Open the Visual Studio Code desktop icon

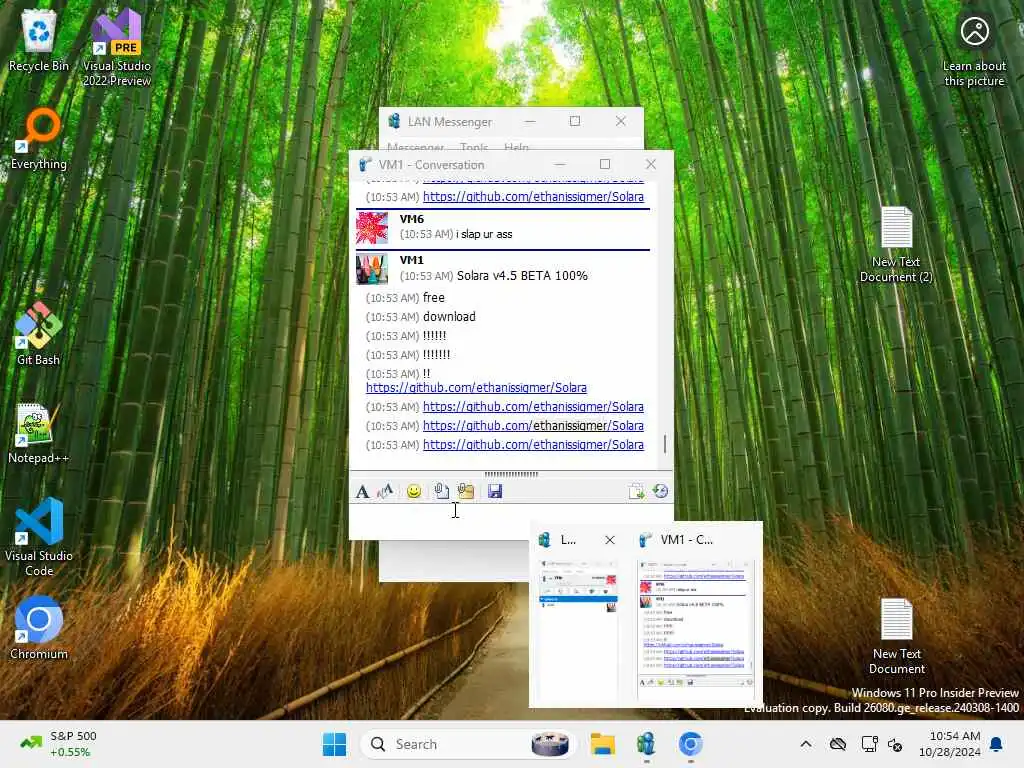click(x=39, y=537)
